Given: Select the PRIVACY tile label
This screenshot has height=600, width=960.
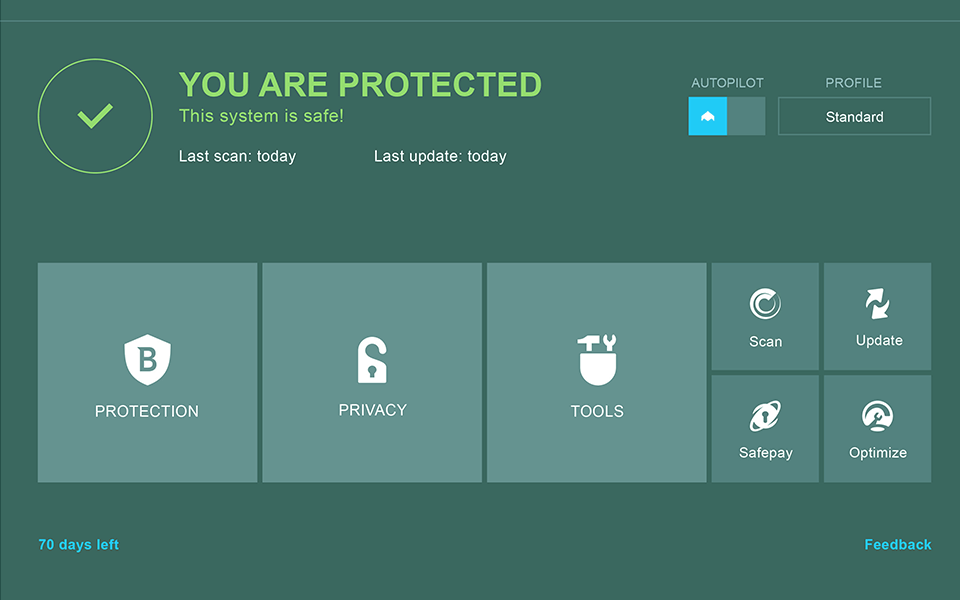Looking at the screenshot, I should (372, 410).
